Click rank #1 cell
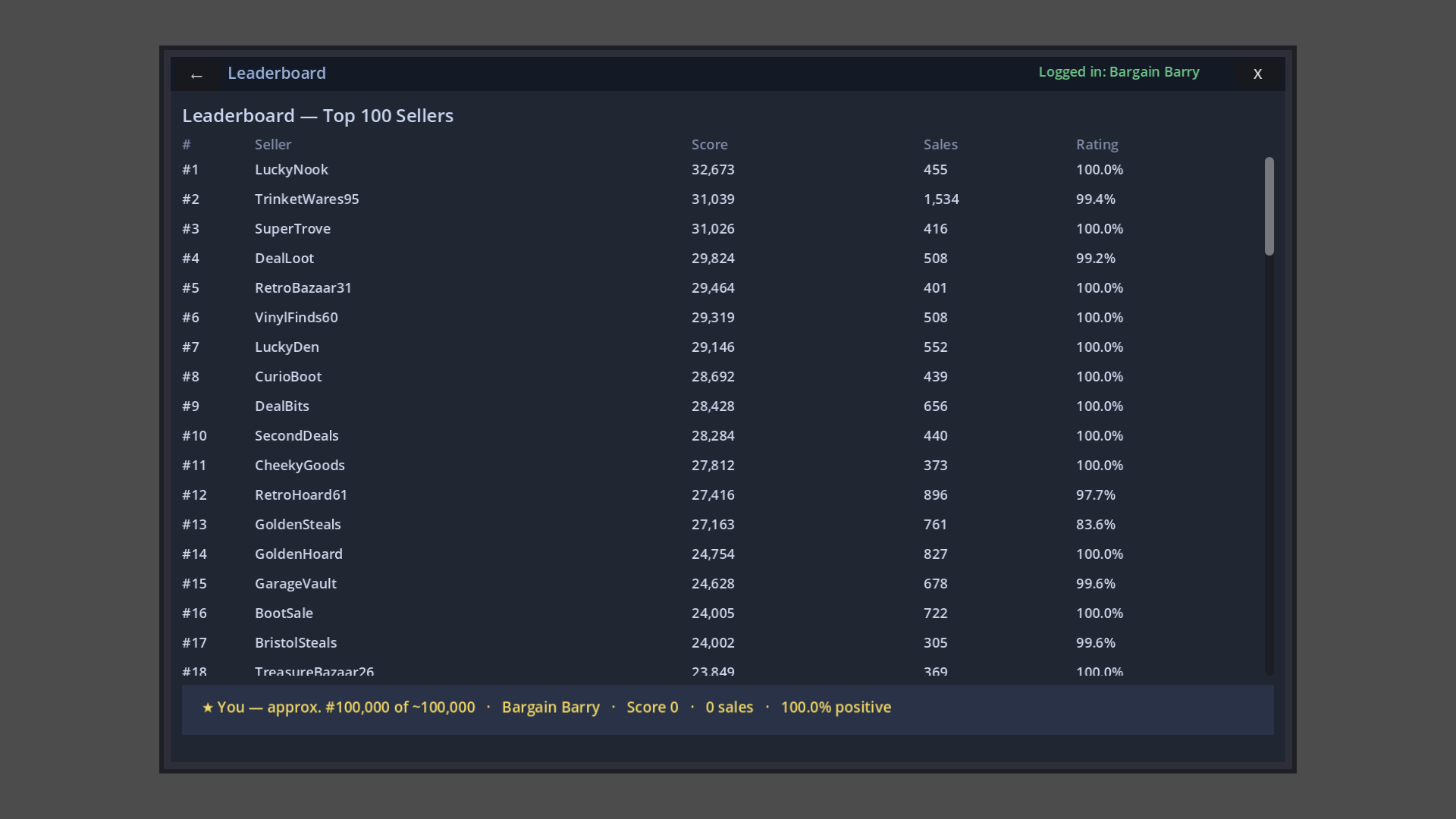 coord(190,170)
